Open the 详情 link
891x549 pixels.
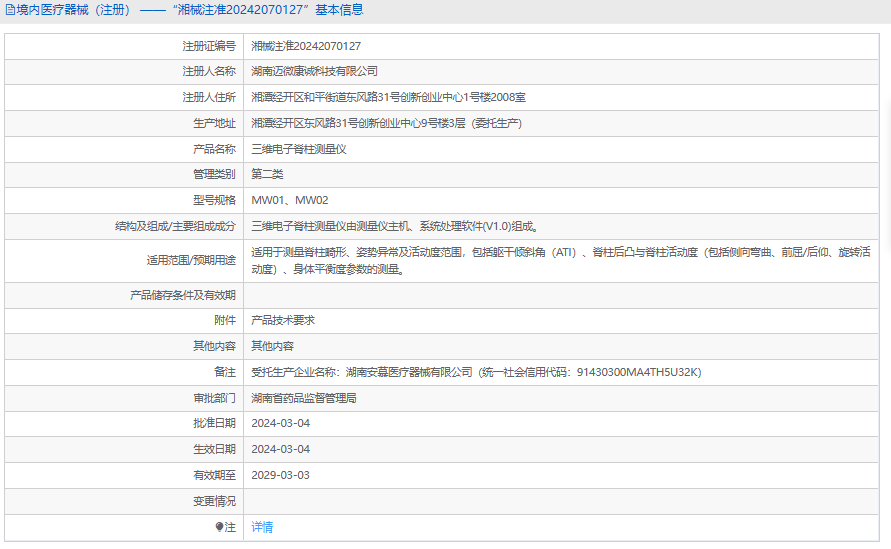(262, 527)
